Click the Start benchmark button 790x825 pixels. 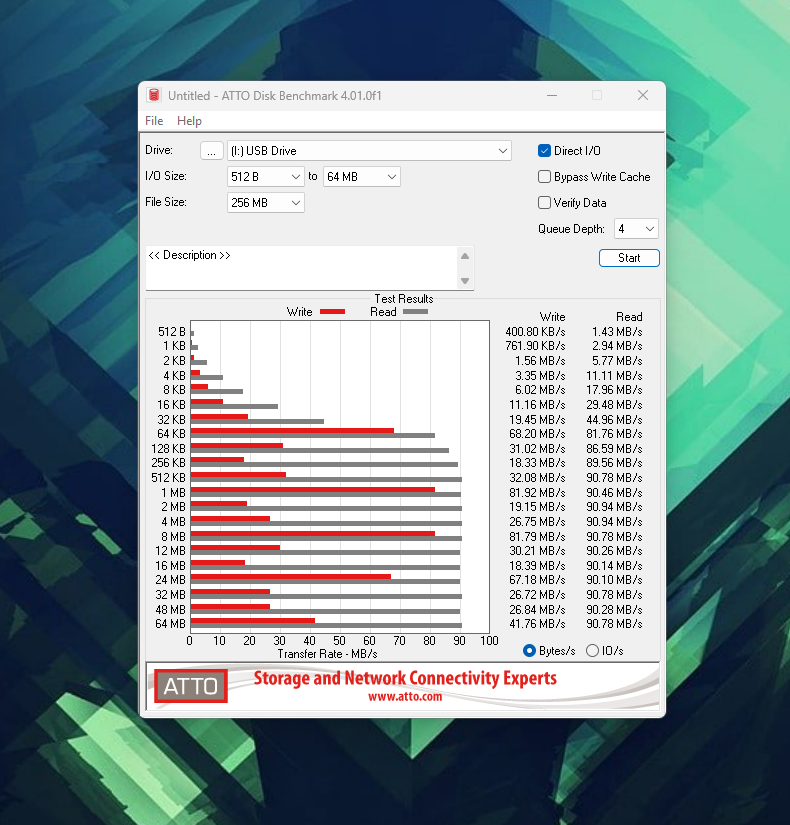tap(629, 258)
